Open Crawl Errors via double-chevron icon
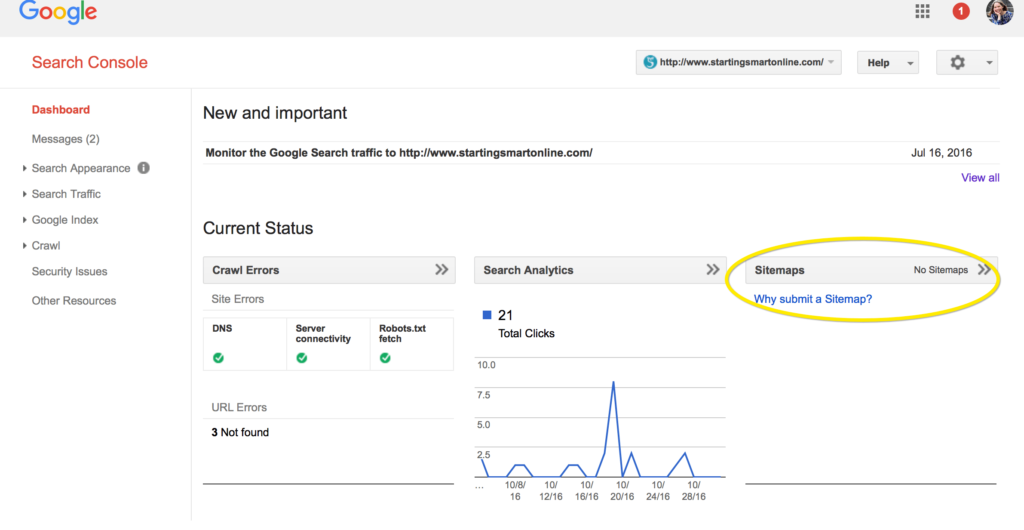The image size is (1024, 530). click(x=441, y=270)
